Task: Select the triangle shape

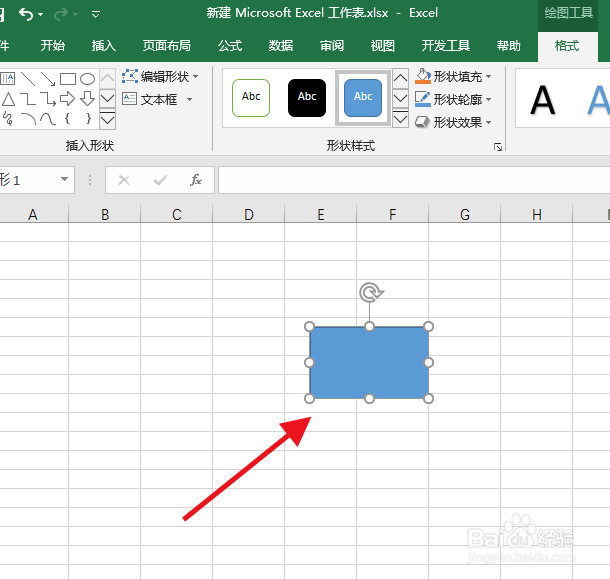Action: [8, 99]
